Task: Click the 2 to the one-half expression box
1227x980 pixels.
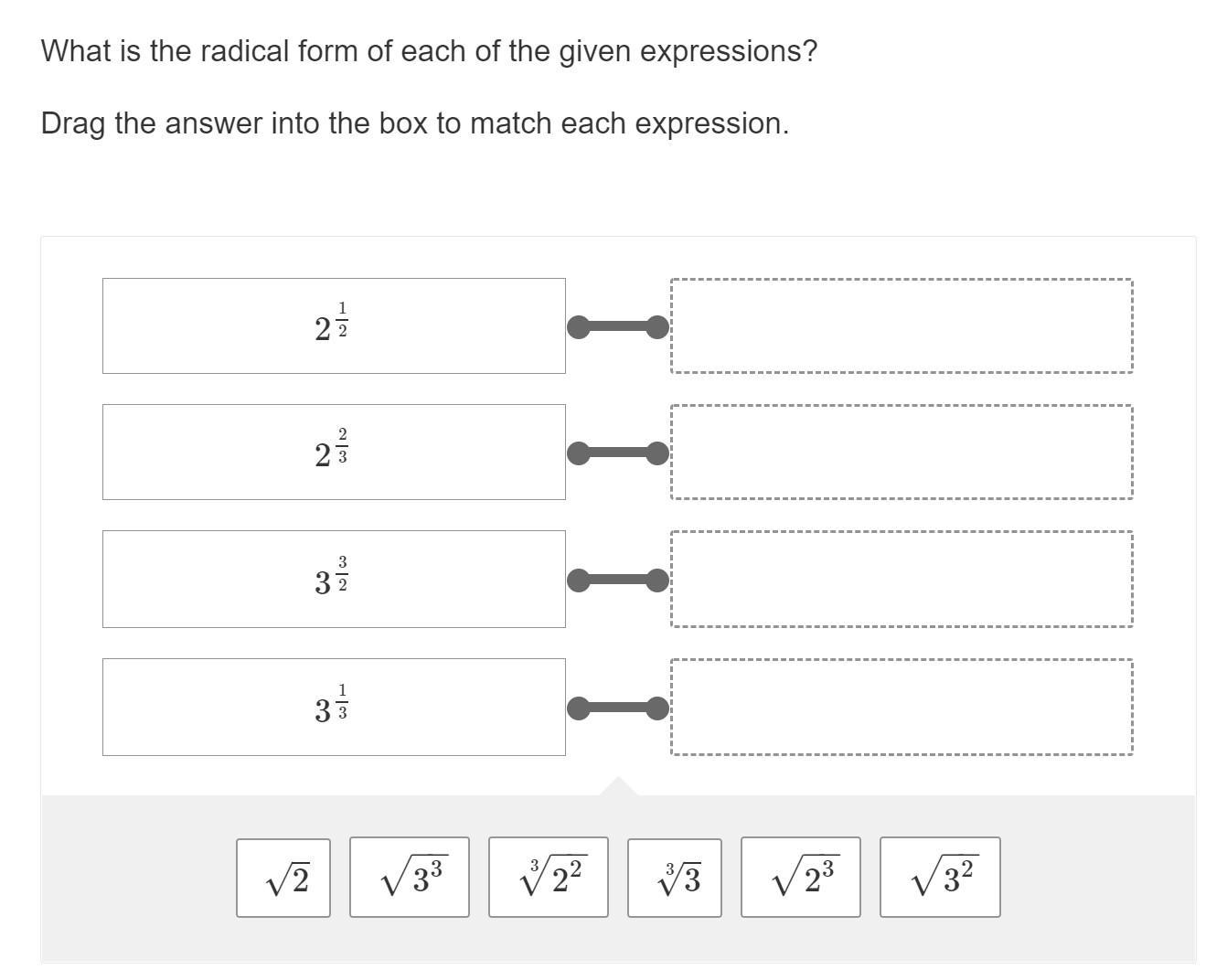Action: pyautogui.click(x=334, y=325)
